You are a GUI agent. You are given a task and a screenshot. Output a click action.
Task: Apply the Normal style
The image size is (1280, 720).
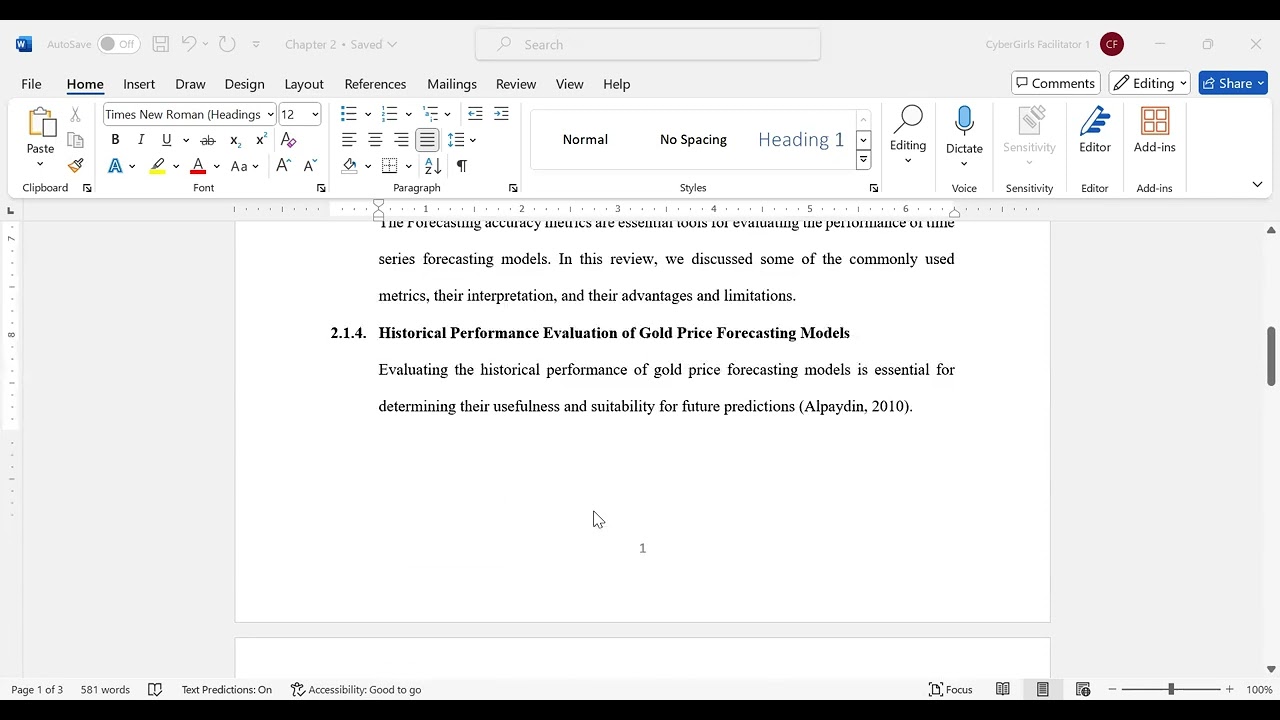pyautogui.click(x=585, y=139)
